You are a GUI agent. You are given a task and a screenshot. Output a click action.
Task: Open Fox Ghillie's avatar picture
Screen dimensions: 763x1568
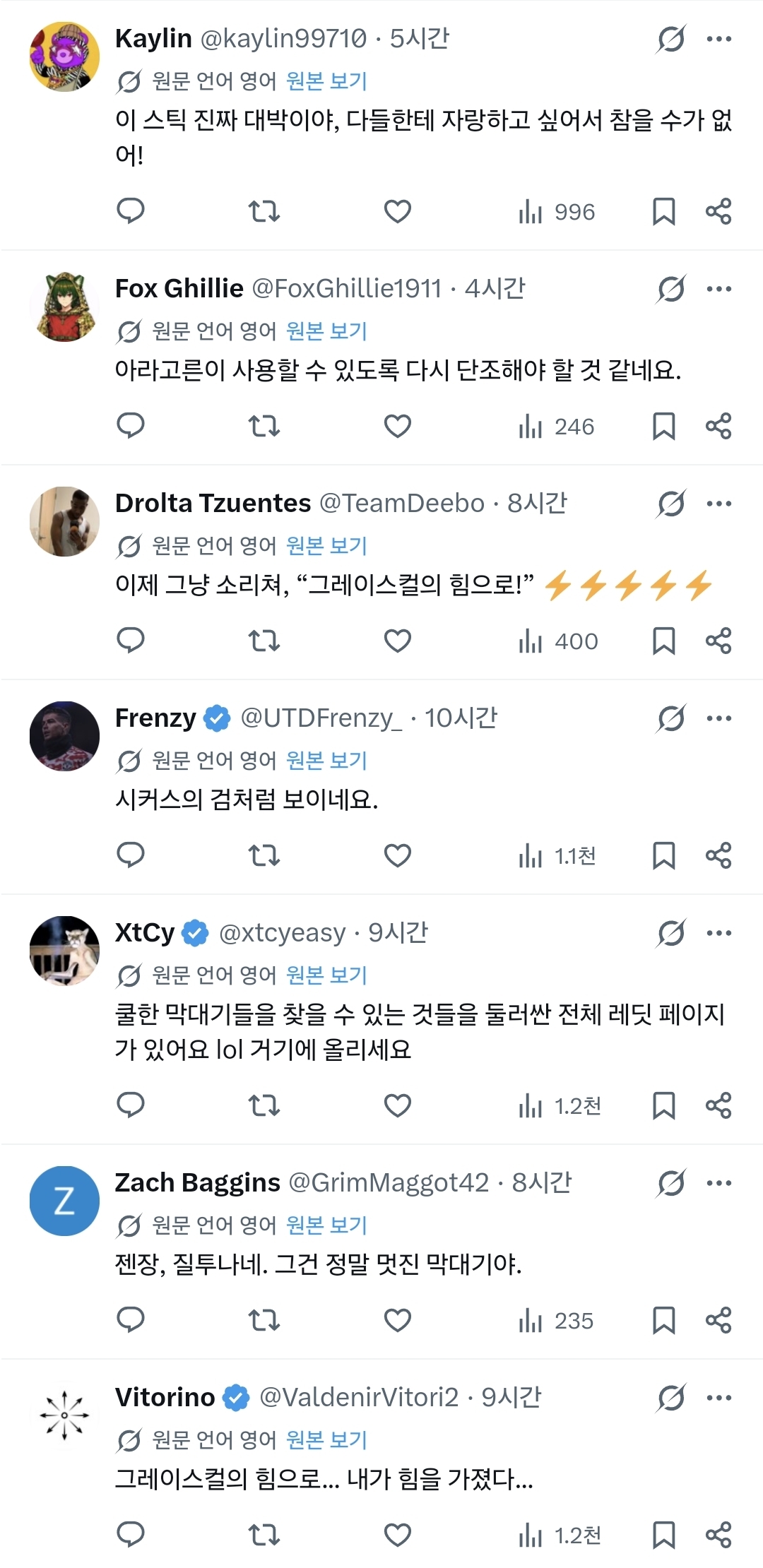pos(64,307)
